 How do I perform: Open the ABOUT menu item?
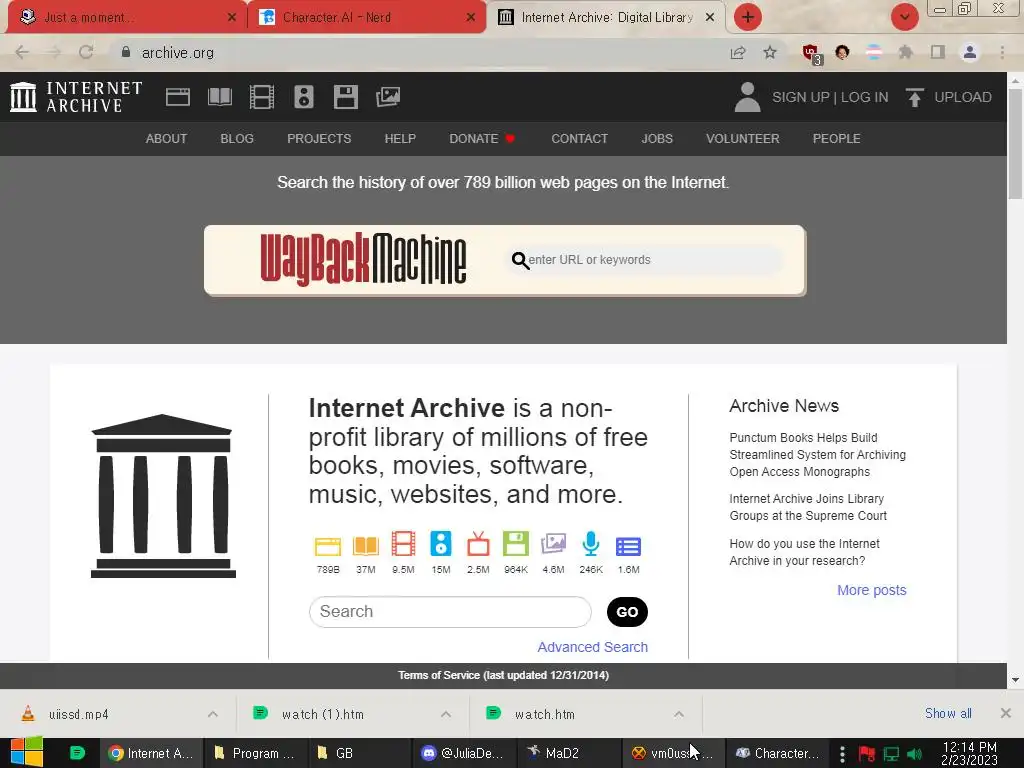[167, 138]
